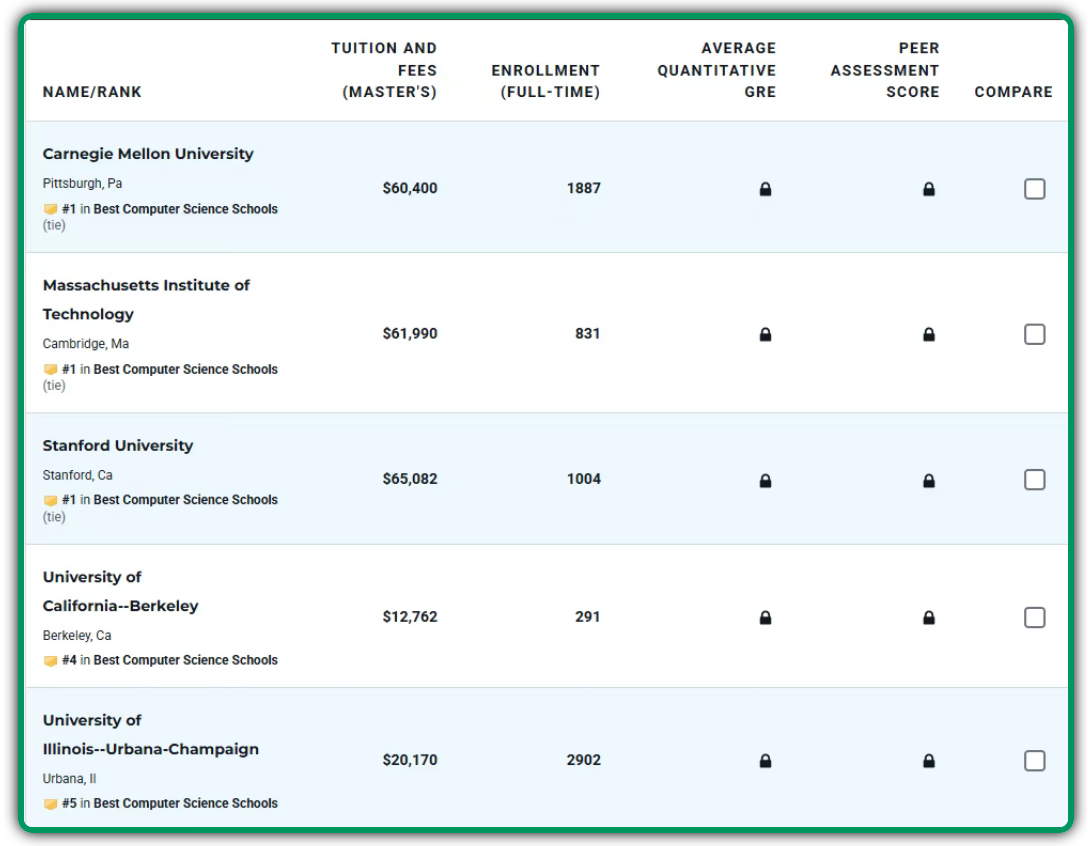Check the compare box for Carnegie Mellon University

1034,189
